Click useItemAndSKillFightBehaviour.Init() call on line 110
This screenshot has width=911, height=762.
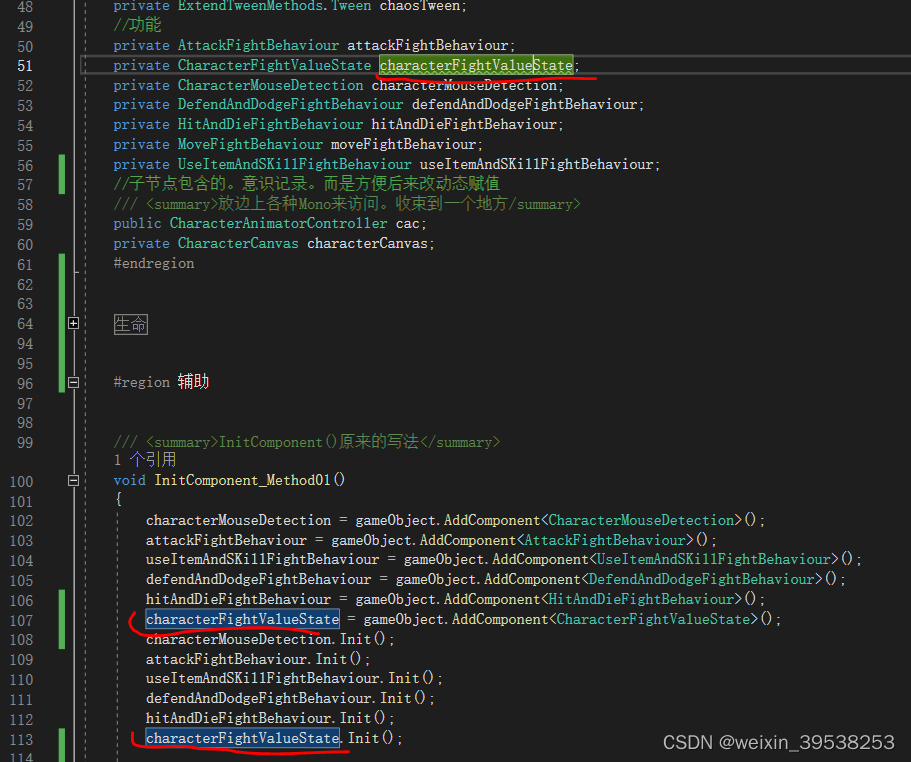click(x=294, y=678)
